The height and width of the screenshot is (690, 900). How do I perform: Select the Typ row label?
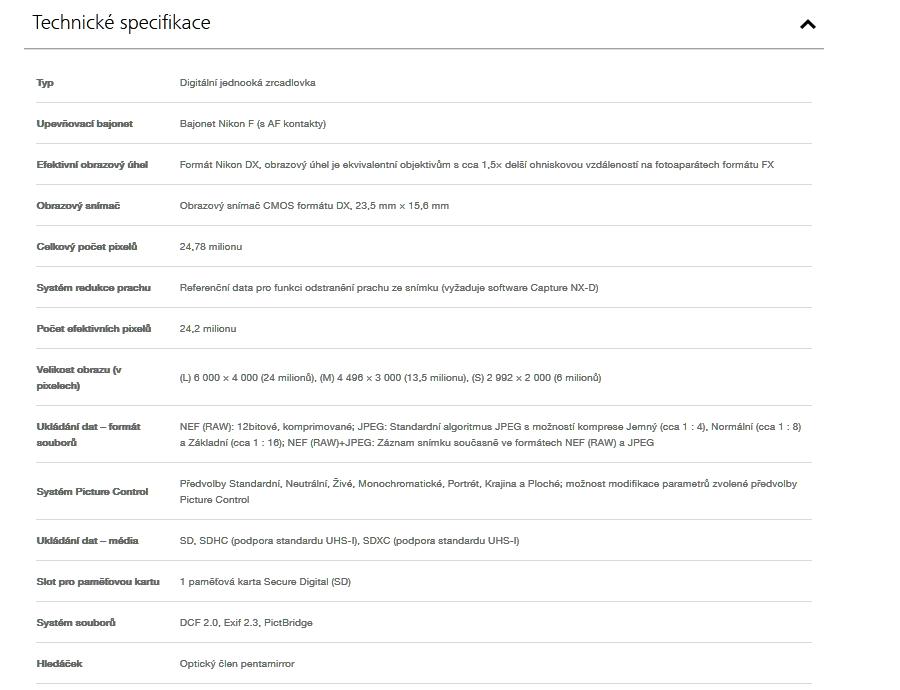tap(45, 83)
